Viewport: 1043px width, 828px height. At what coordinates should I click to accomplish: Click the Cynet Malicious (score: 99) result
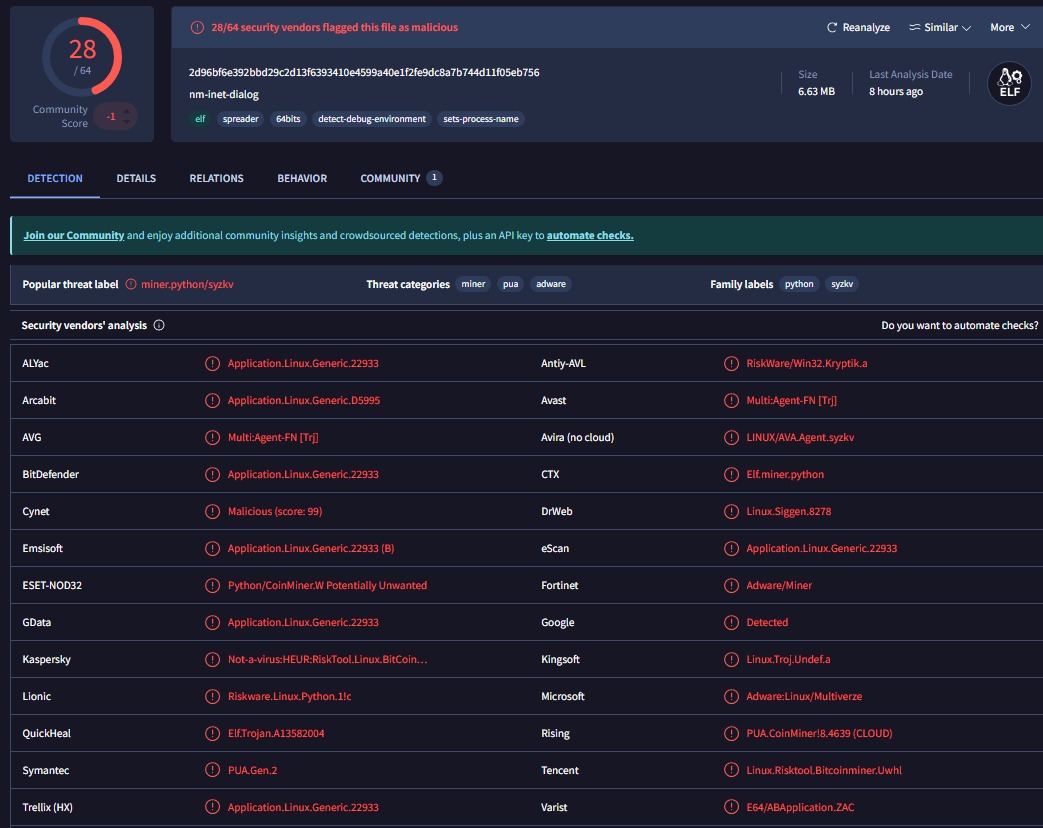pos(275,511)
